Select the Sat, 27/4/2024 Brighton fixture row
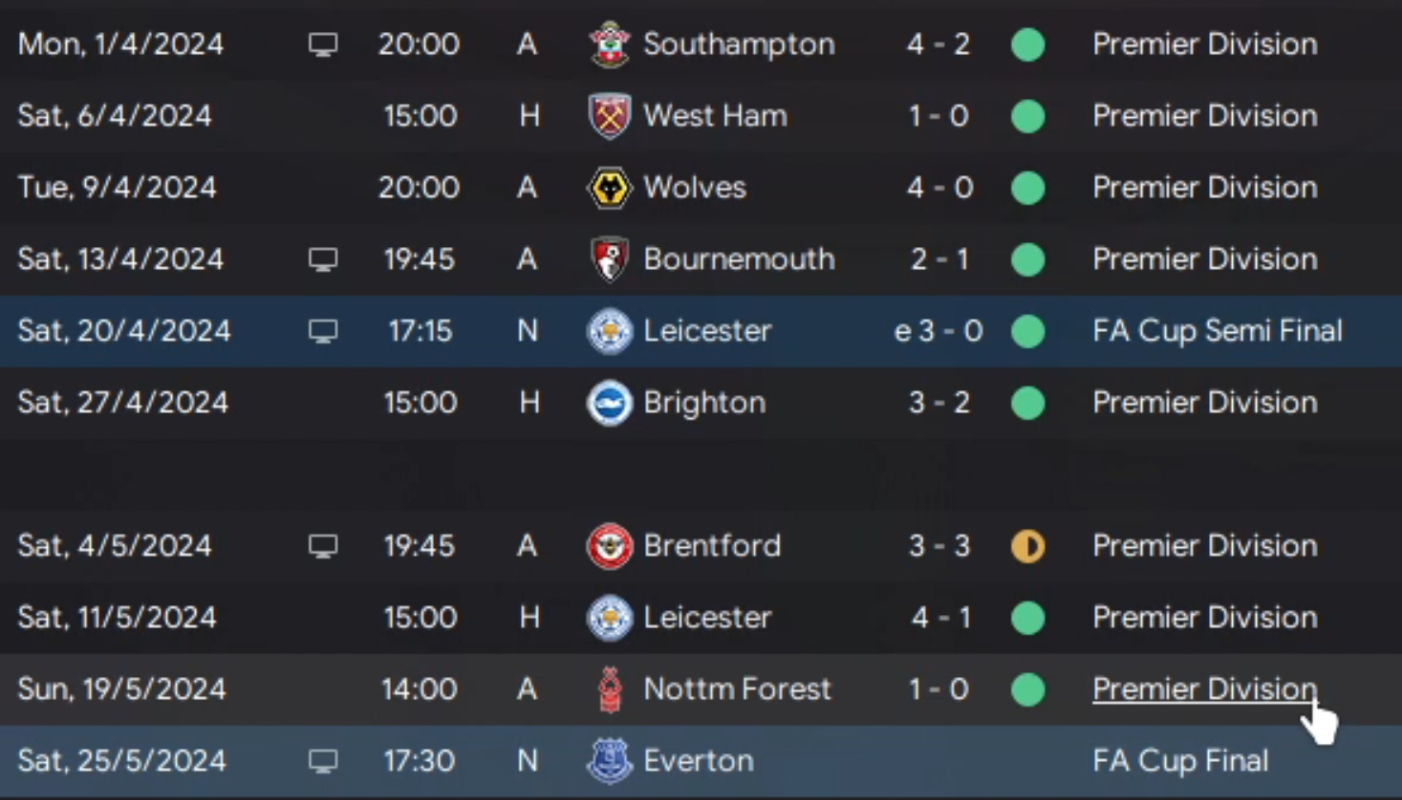Viewport: 1402px width, 800px height. click(701, 403)
